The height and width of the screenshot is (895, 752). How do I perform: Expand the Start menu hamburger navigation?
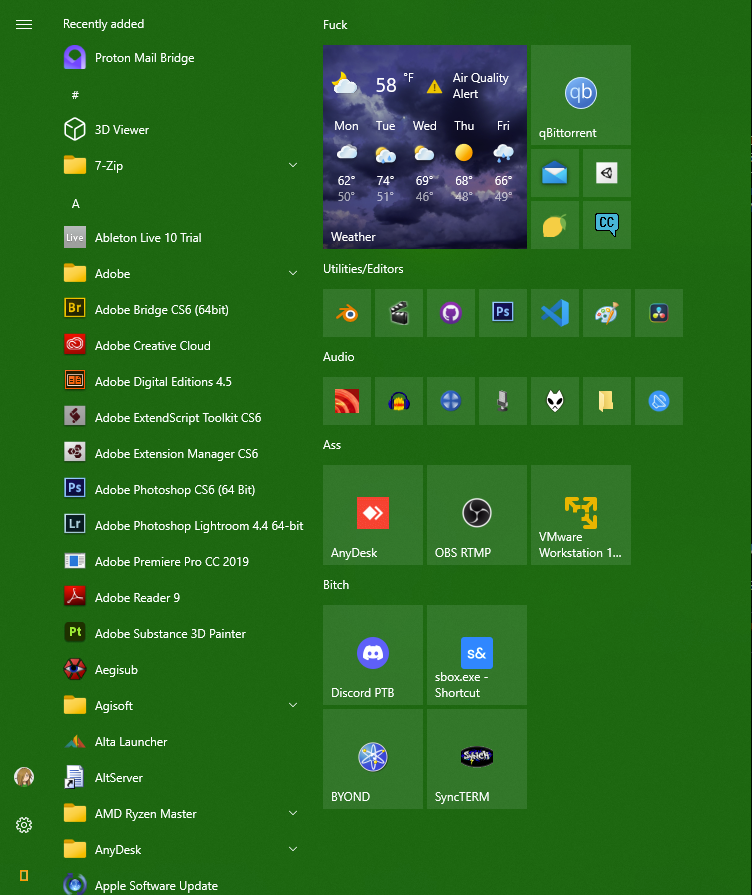tap(24, 25)
